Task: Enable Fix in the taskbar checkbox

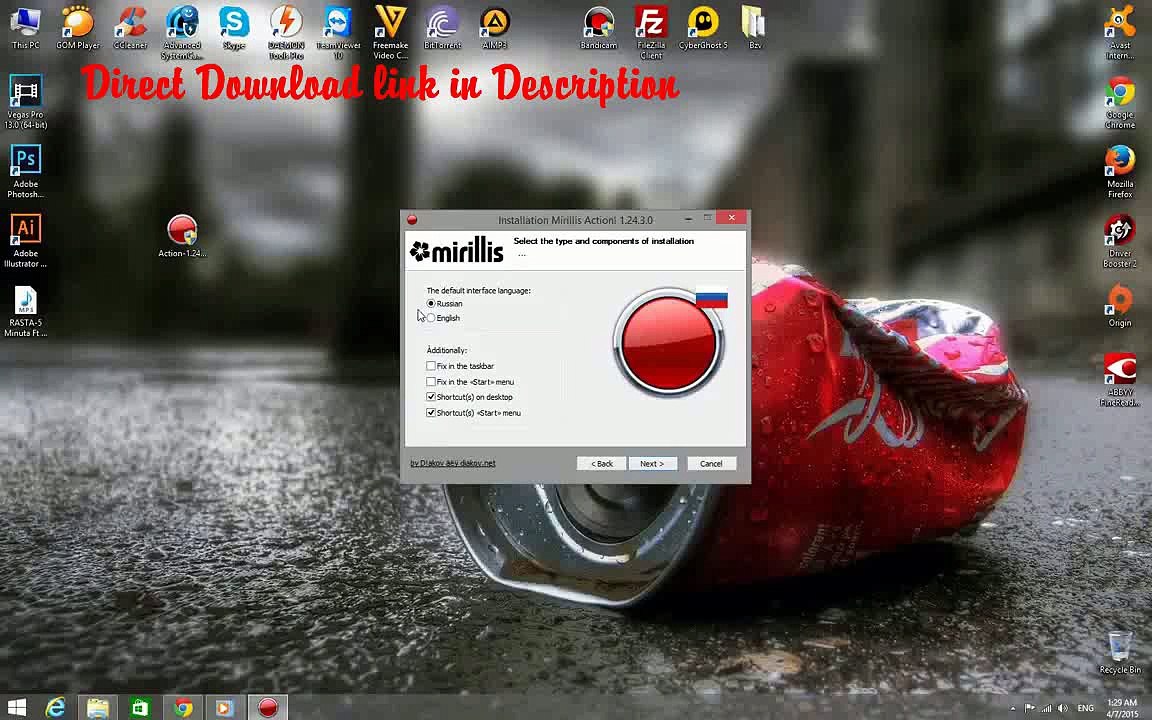Action: click(431, 366)
